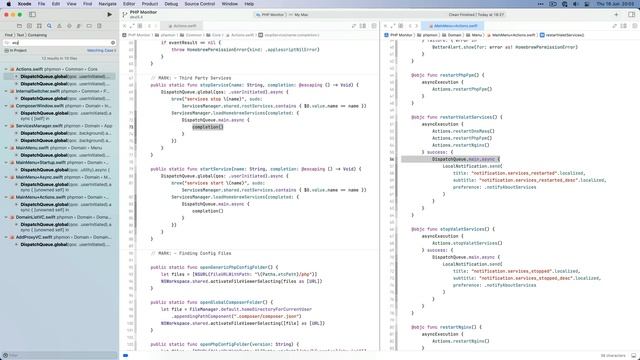640x360 pixels.
Task: Go back in left editor history
Action: click(x=149, y=26)
